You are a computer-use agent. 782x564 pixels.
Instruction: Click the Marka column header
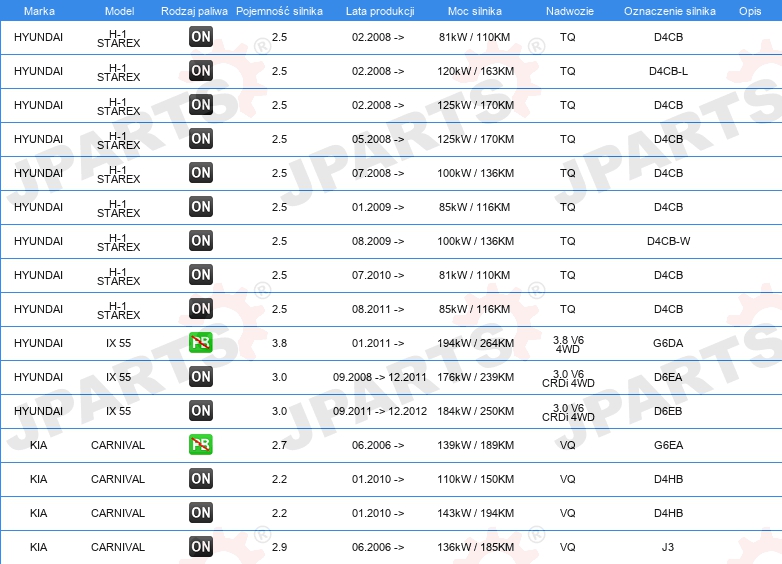(x=39, y=11)
